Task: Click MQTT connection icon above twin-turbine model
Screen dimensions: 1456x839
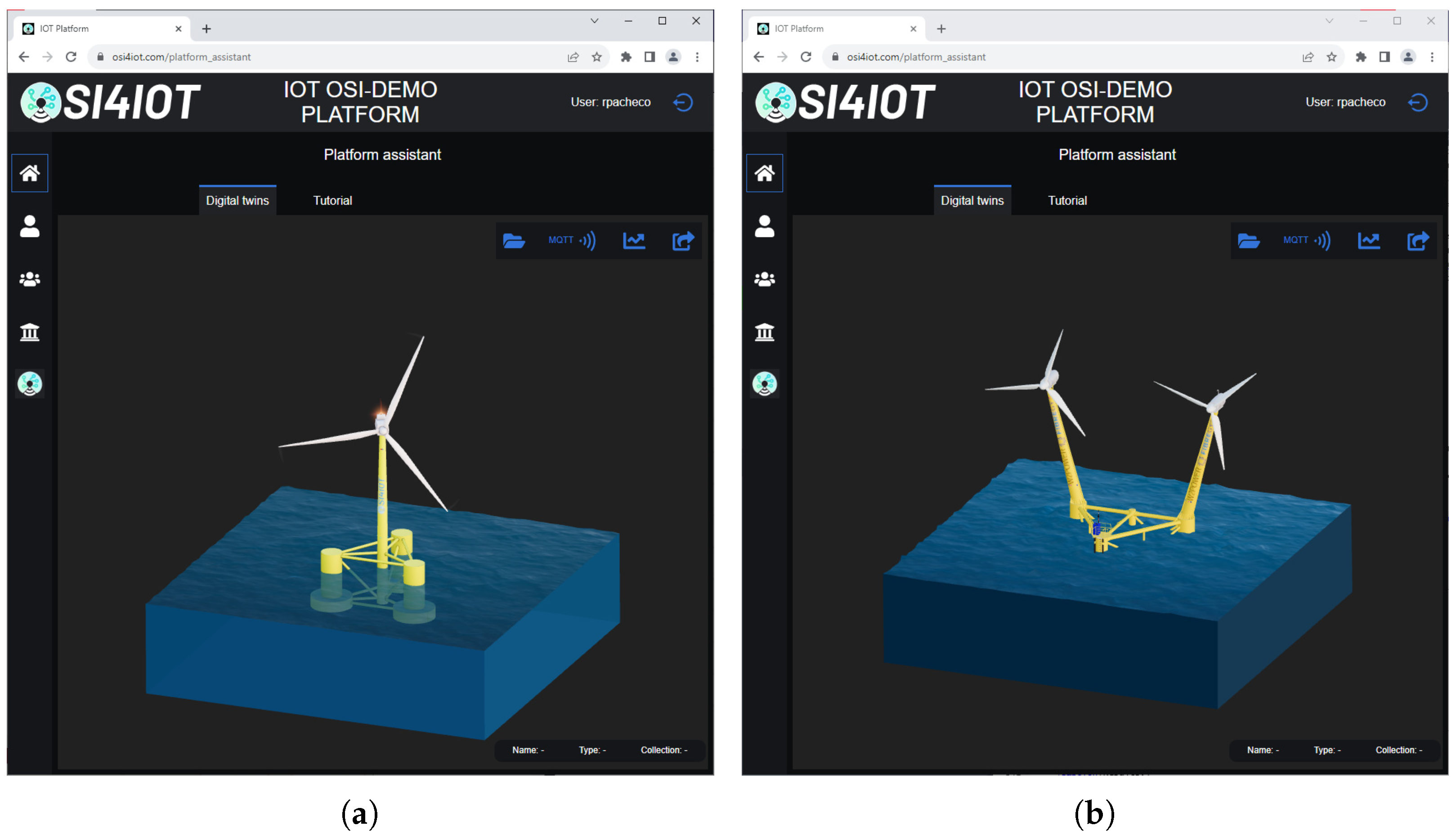Action: [1307, 240]
